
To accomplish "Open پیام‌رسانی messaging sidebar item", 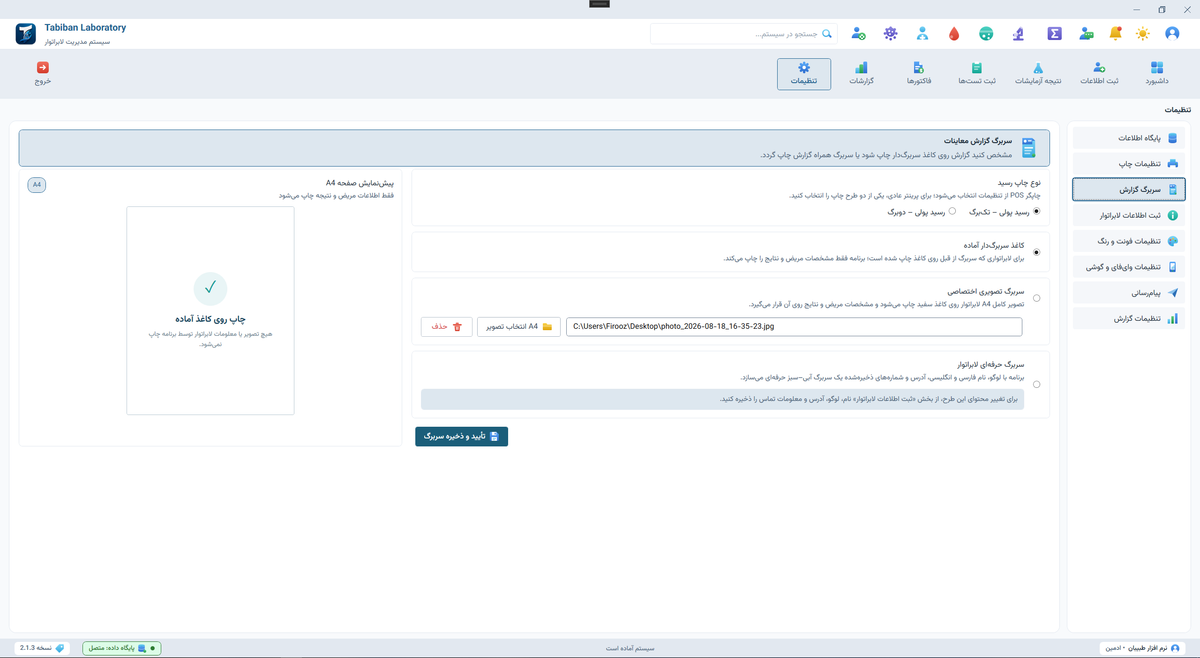I will tap(1128, 293).
